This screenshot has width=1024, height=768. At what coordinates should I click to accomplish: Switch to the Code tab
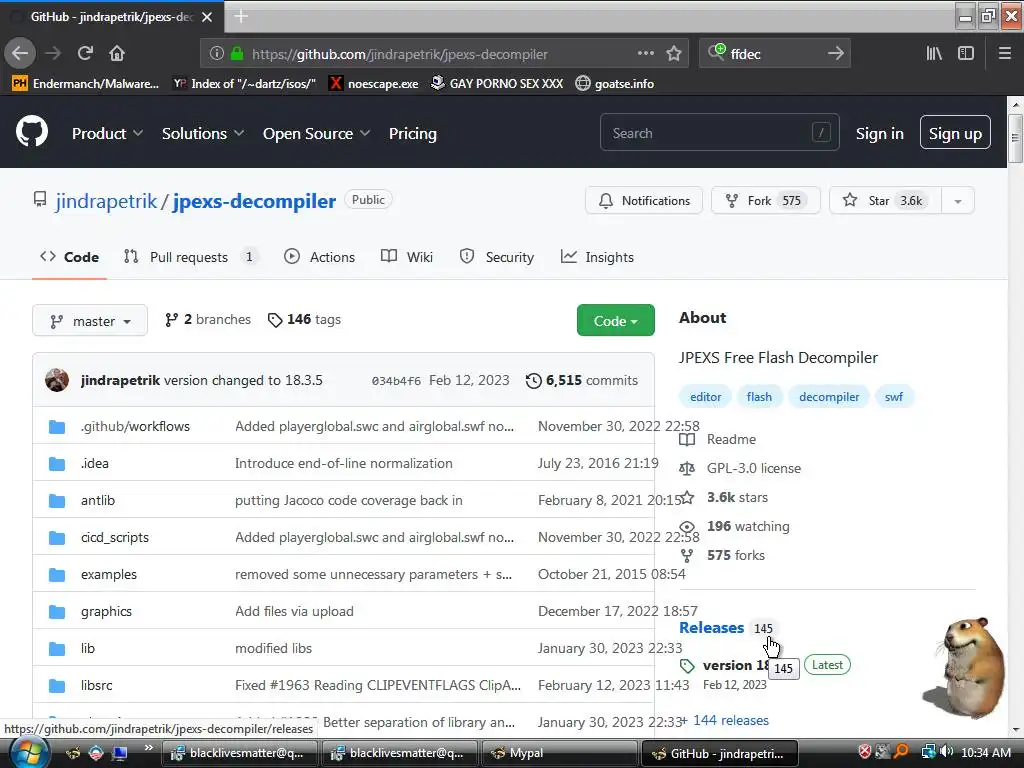[69, 257]
